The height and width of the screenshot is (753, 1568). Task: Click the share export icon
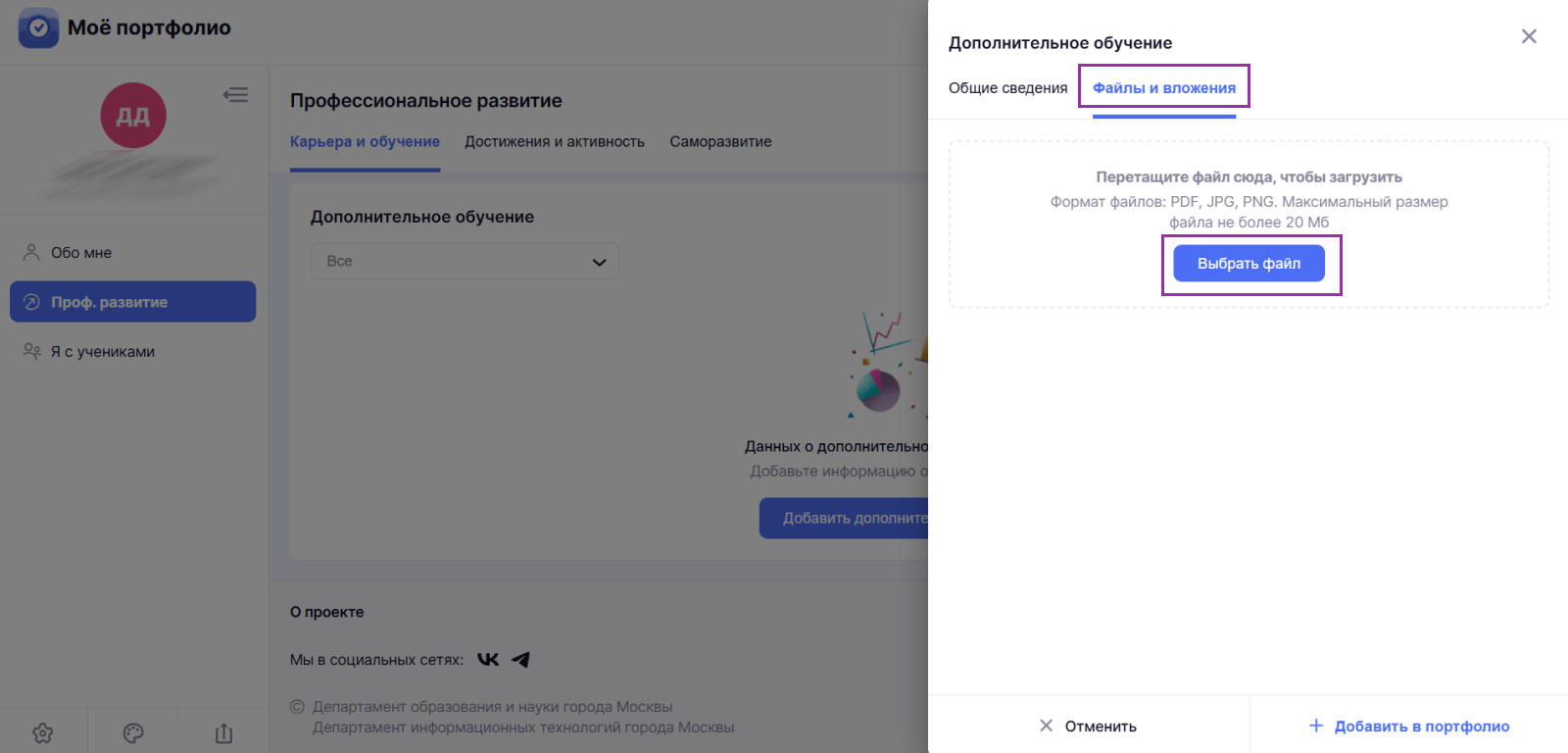[223, 732]
